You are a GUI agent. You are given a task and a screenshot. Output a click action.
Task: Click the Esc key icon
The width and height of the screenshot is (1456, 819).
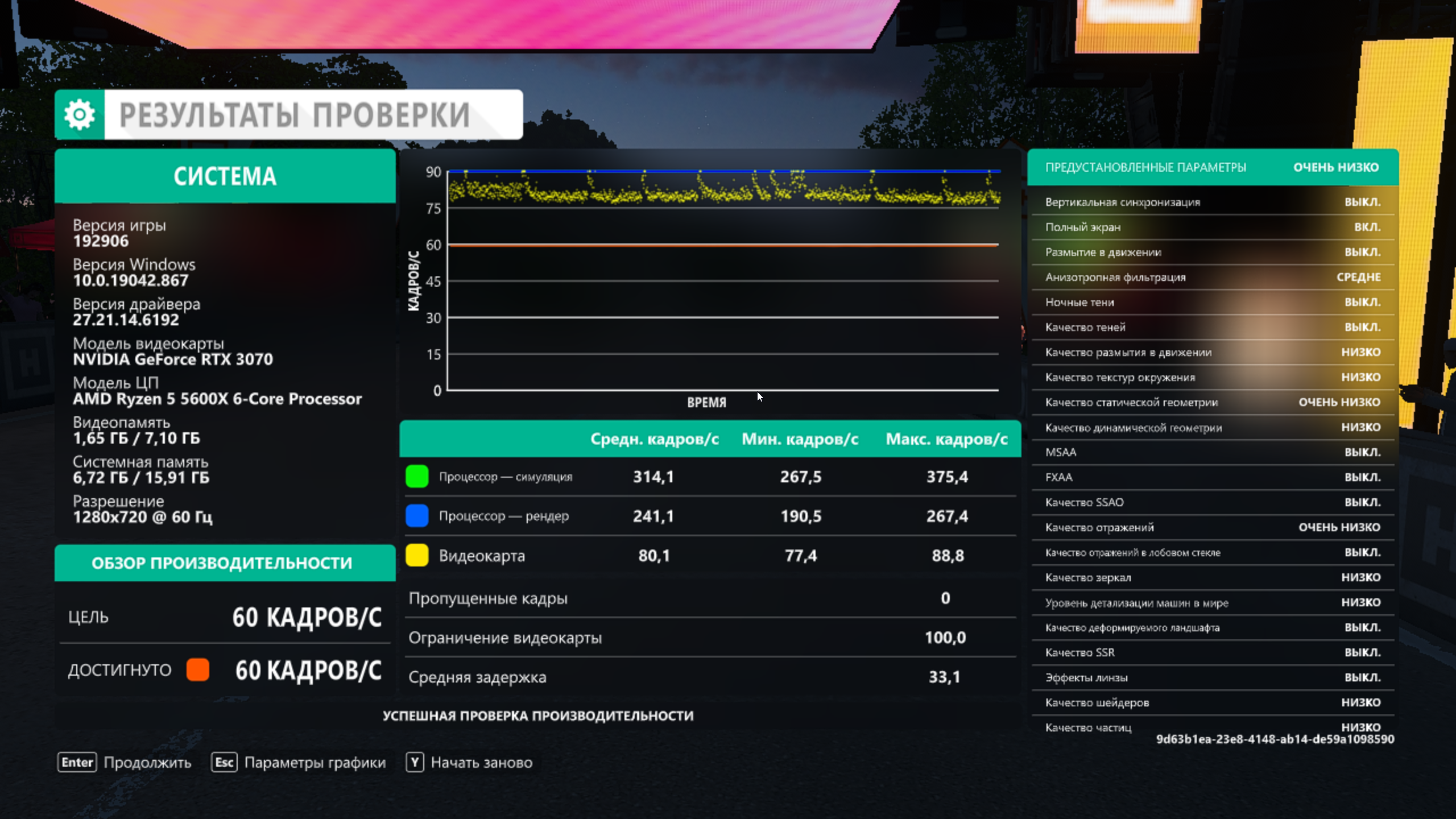224,762
